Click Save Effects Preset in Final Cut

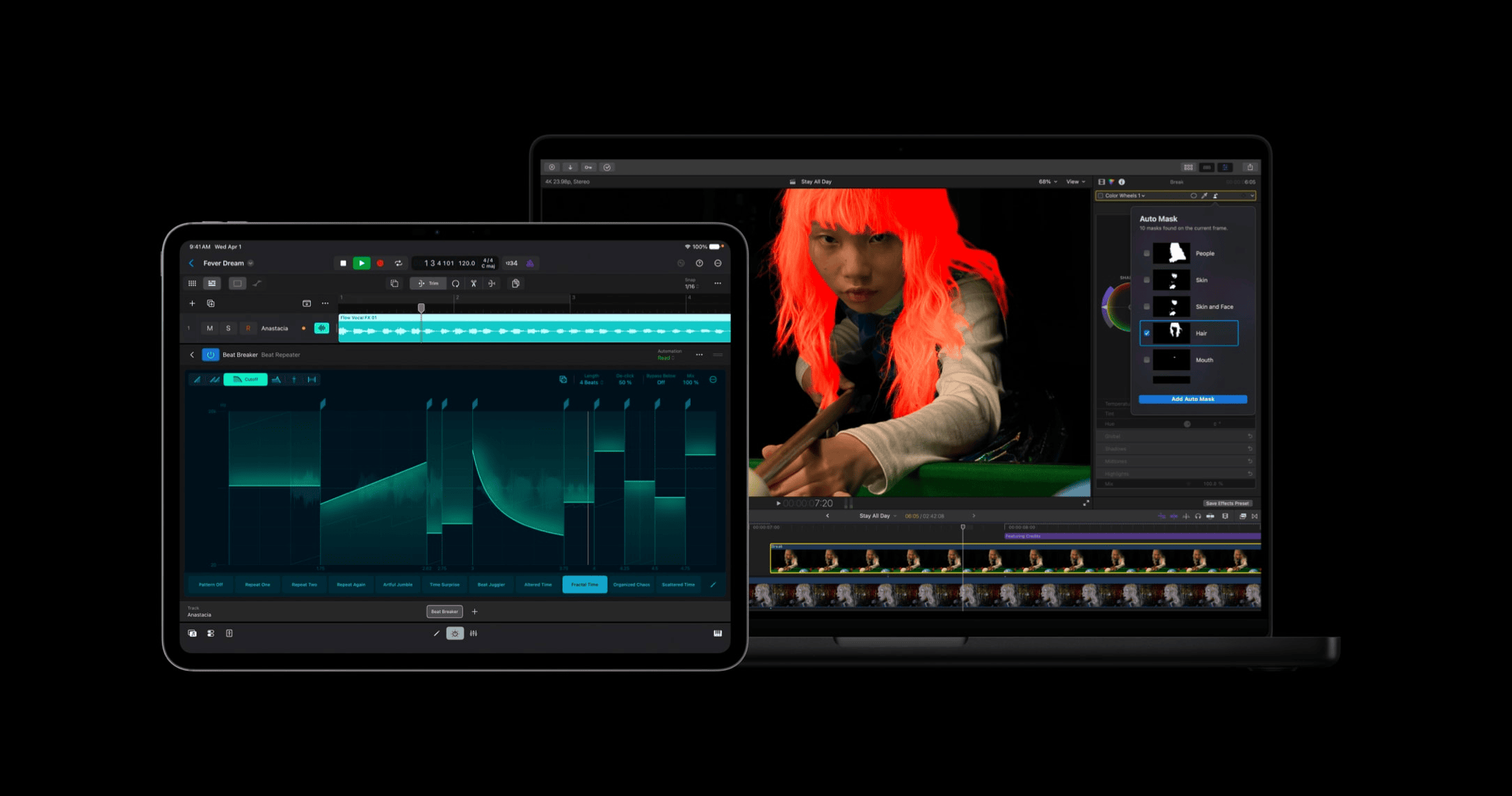point(1228,503)
